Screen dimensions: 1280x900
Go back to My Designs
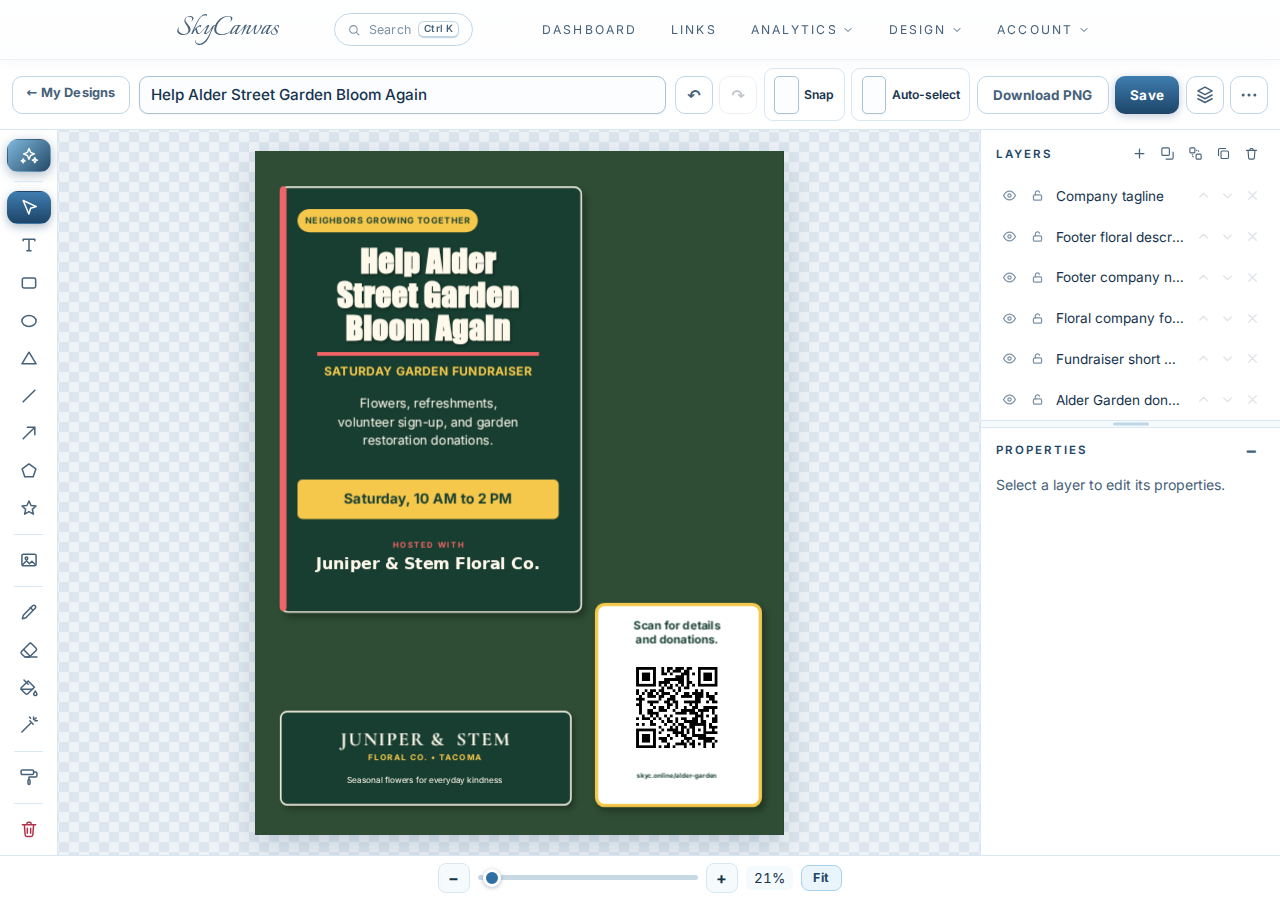point(71,94)
